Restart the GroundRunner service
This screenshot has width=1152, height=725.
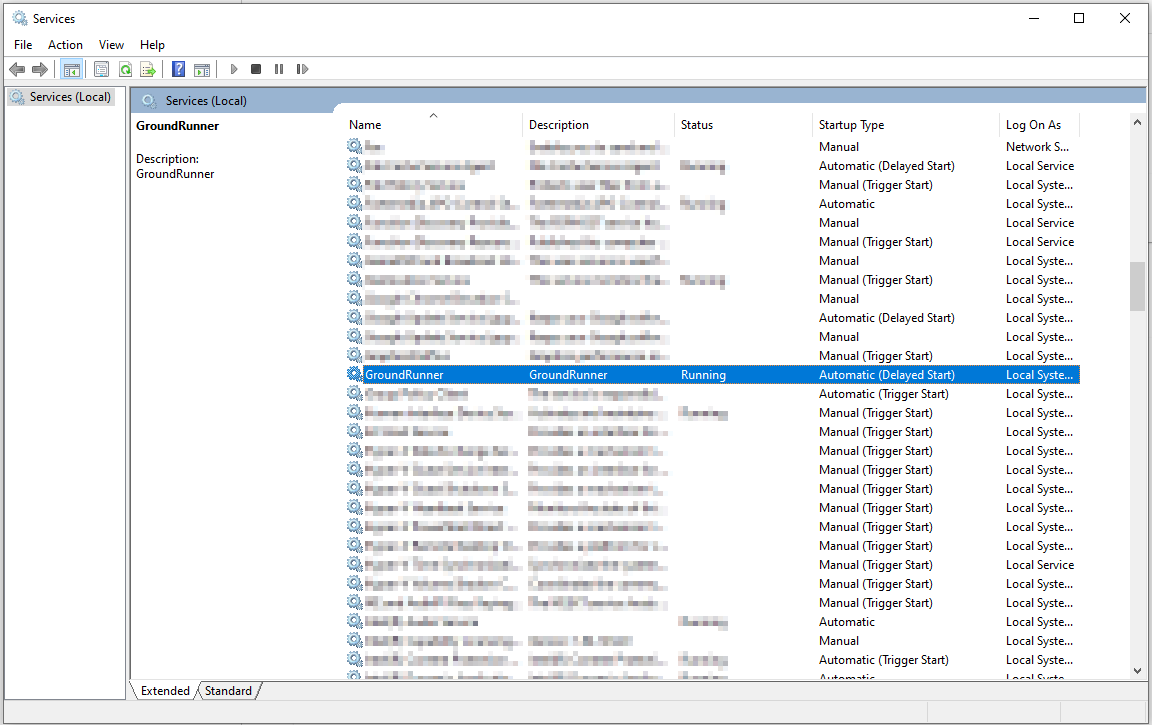tap(302, 68)
